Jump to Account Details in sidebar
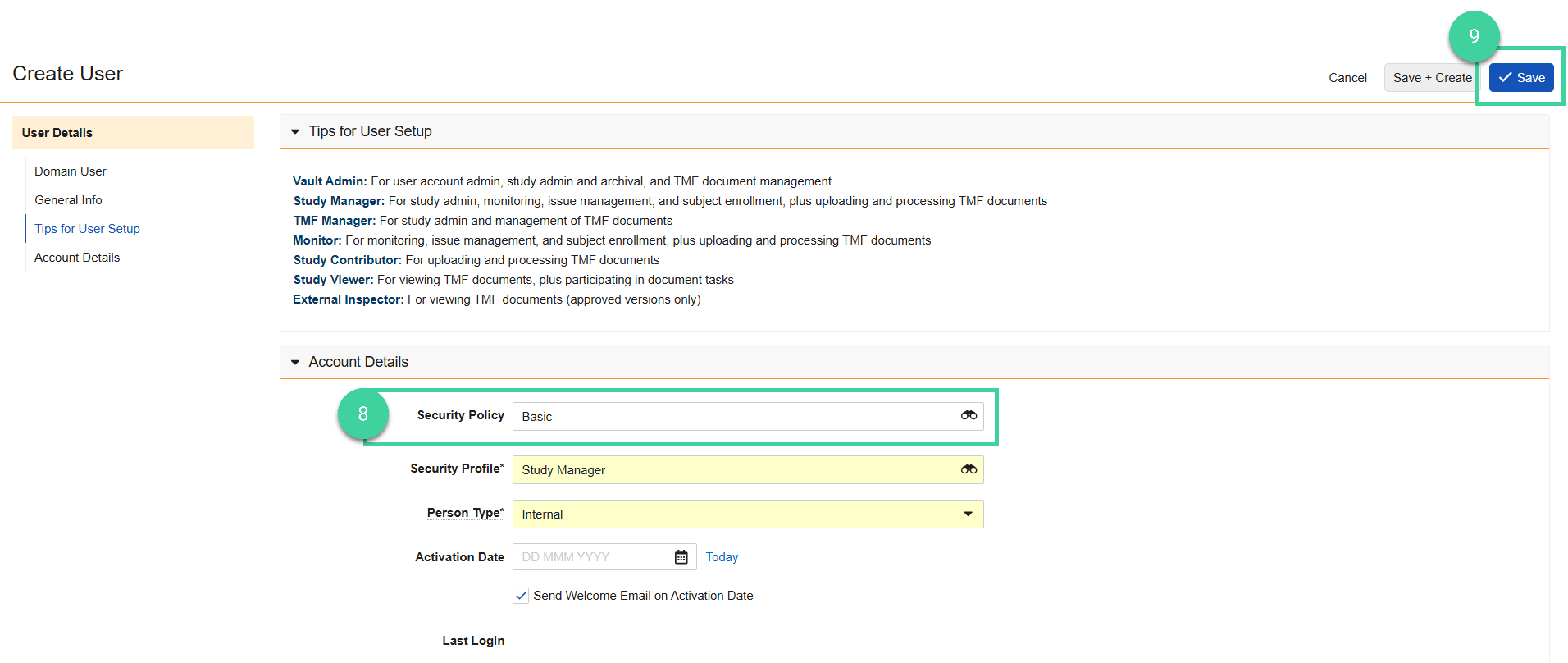The width and height of the screenshot is (1568, 663). click(x=77, y=258)
